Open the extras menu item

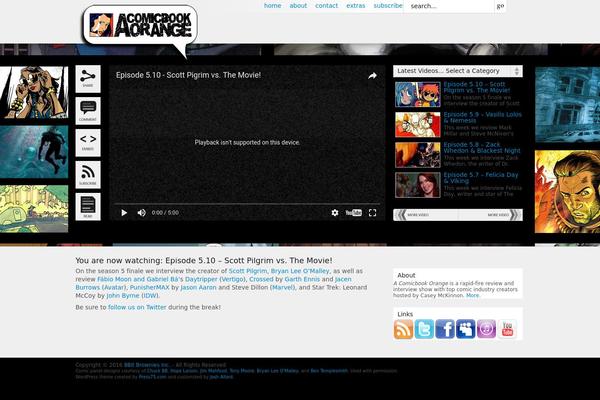(355, 6)
